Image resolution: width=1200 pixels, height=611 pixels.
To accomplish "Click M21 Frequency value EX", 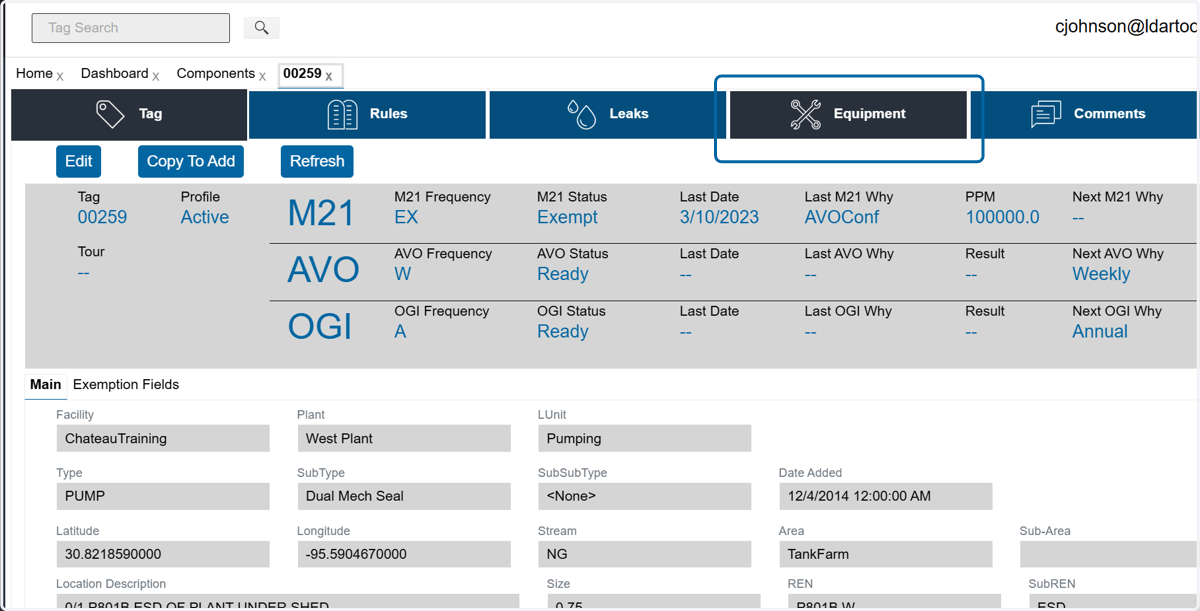I will click(x=406, y=217).
